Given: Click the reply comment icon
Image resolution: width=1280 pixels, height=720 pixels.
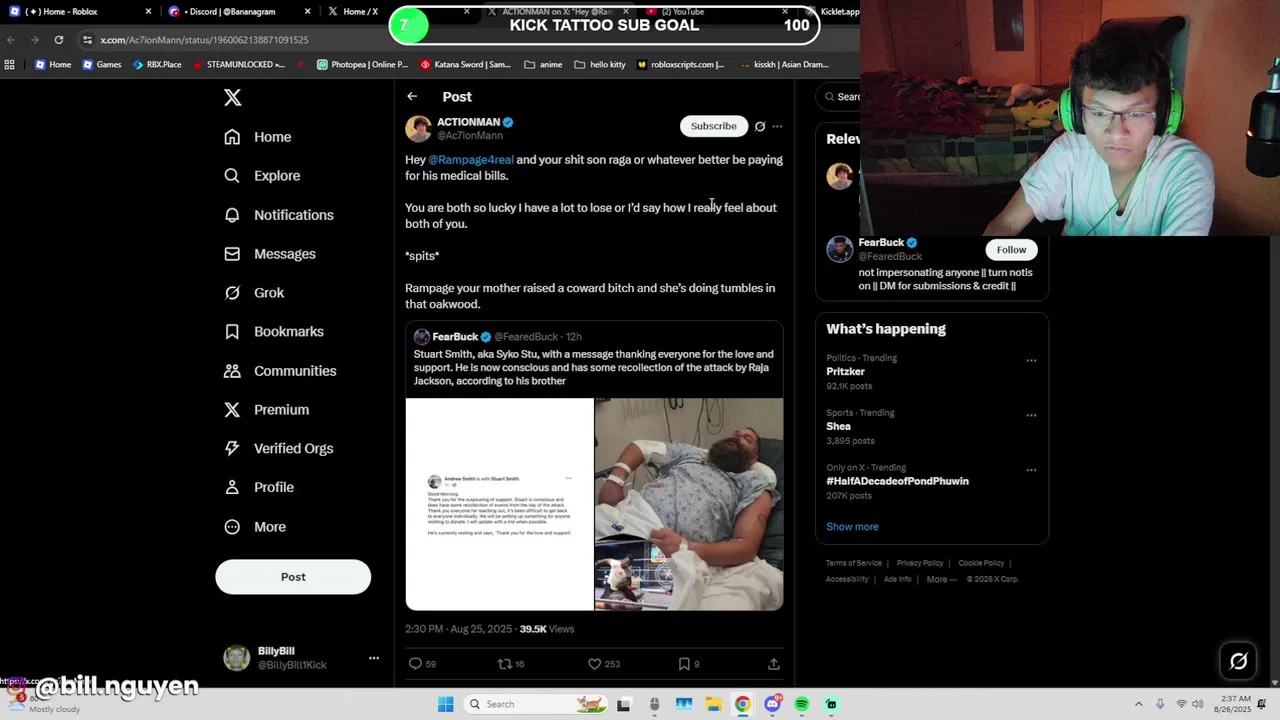Looking at the screenshot, I should pos(416,664).
